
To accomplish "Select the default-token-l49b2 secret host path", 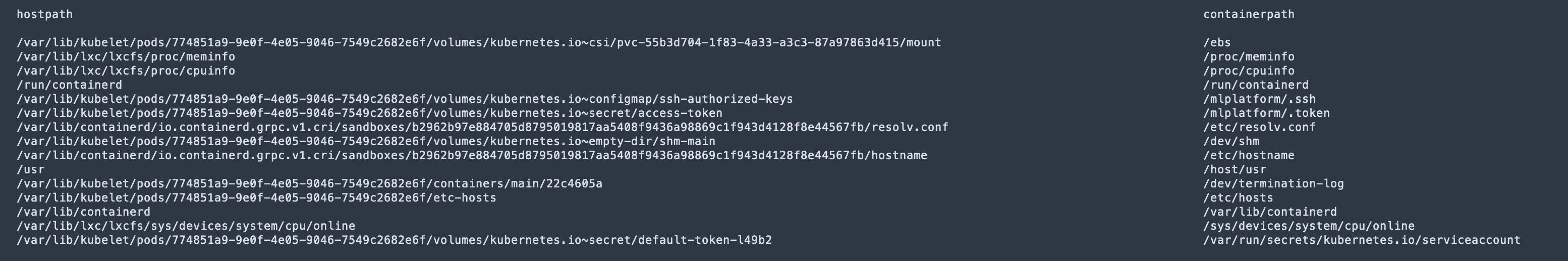I will [394, 240].
